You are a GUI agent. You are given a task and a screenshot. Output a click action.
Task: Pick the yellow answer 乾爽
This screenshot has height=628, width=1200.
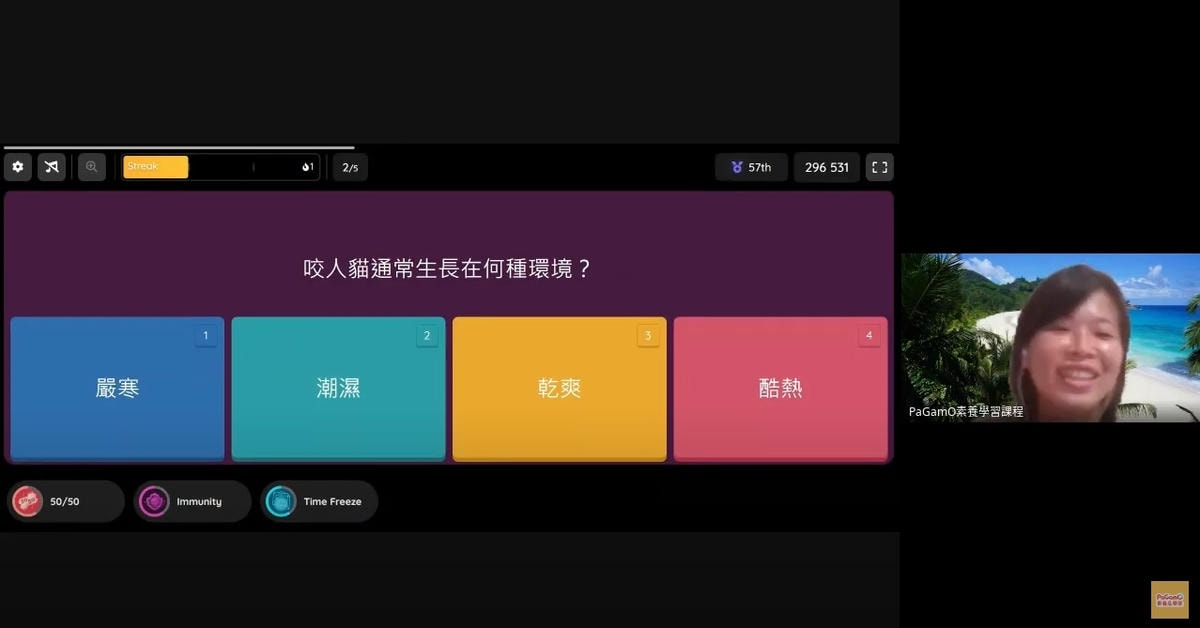tap(559, 388)
